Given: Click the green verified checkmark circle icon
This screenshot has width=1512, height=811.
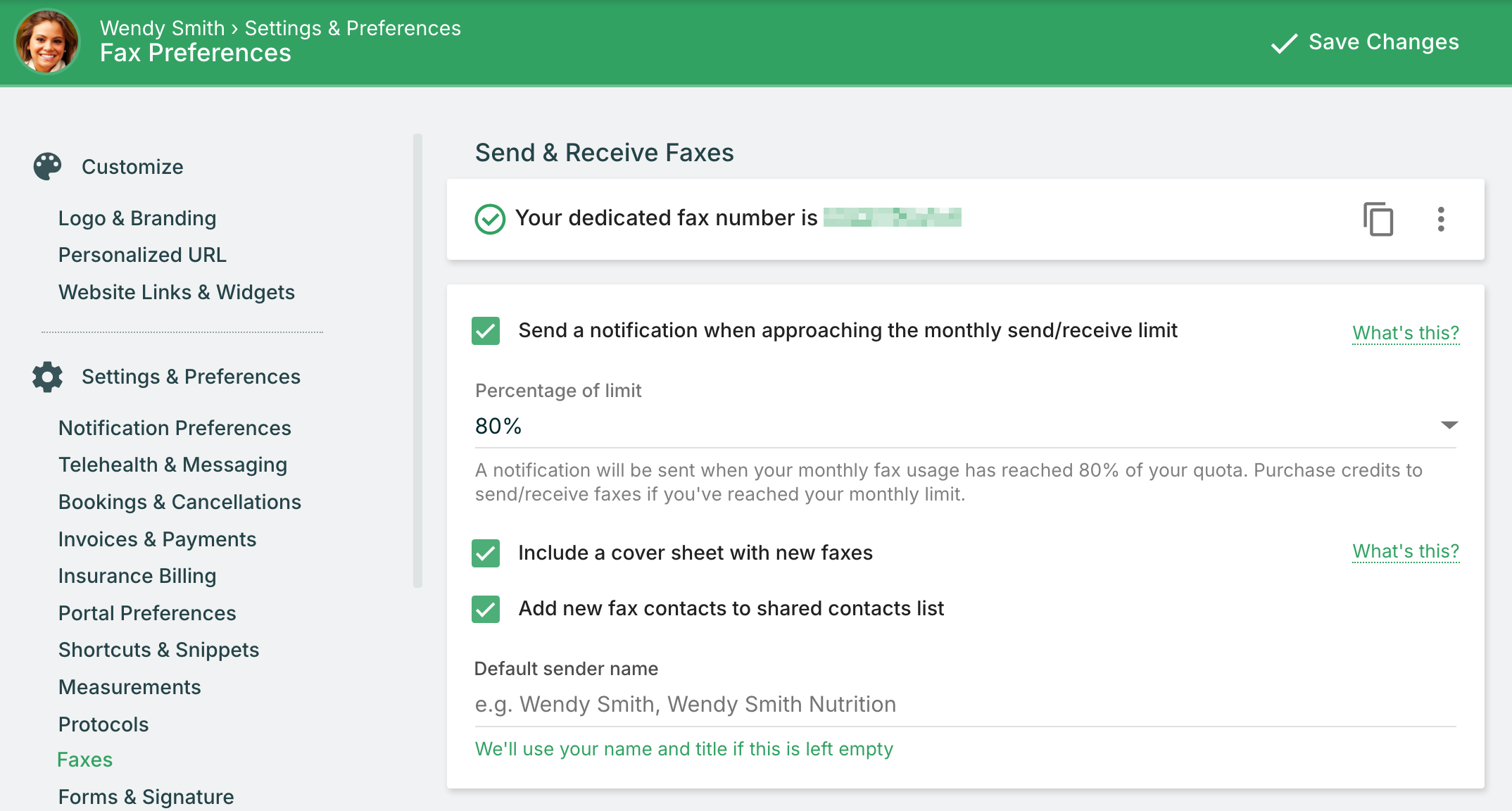Looking at the screenshot, I should pyautogui.click(x=490, y=219).
